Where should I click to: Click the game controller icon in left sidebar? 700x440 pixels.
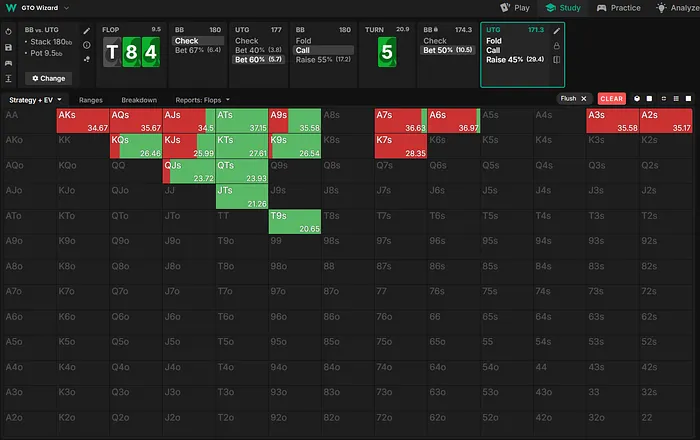8,62
